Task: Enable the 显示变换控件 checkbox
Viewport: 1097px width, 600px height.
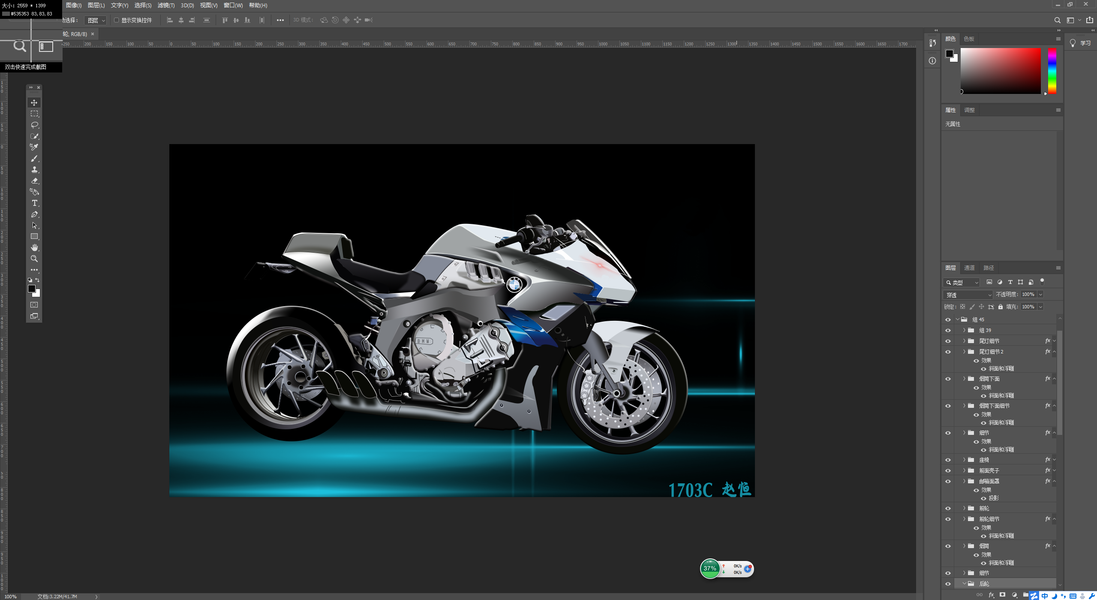Action: (x=116, y=20)
